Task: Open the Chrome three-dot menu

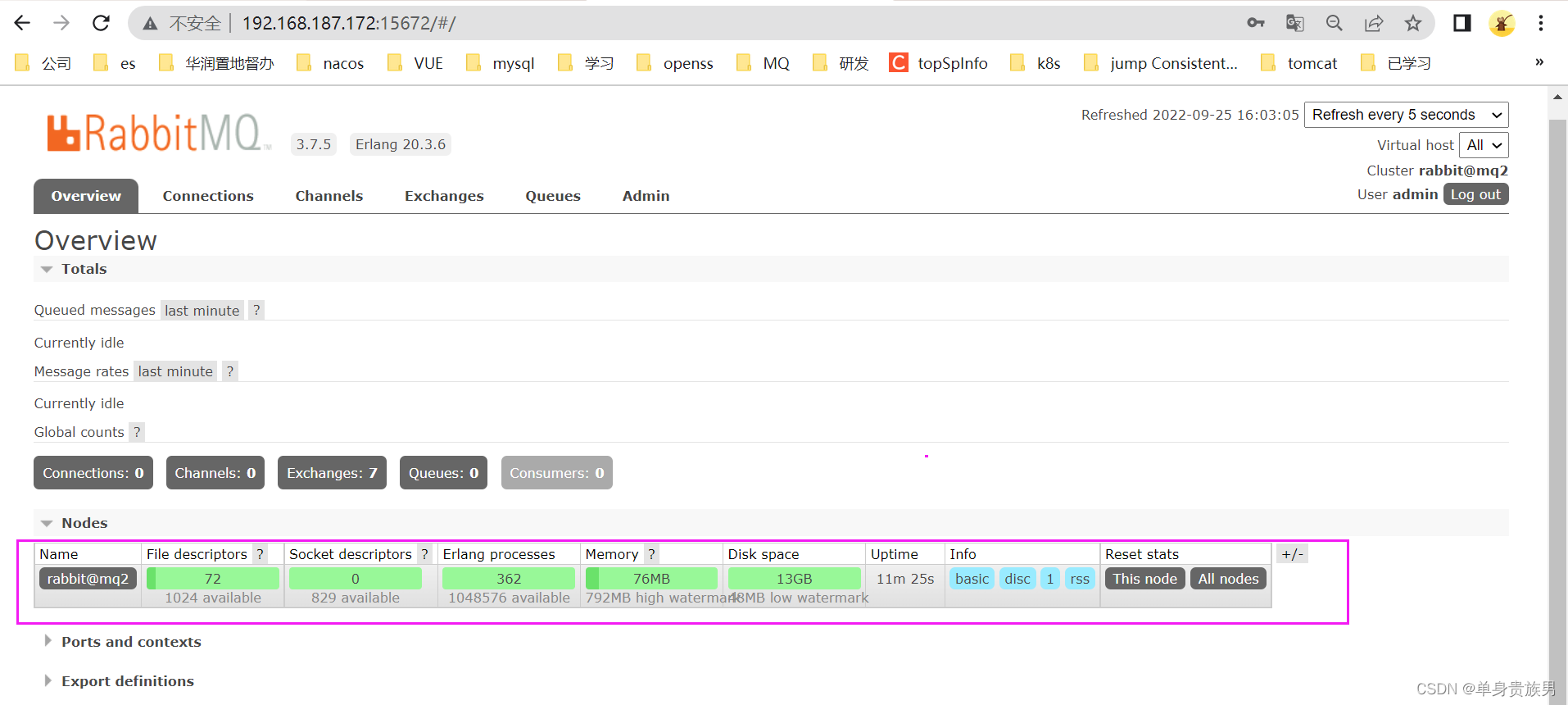Action: 1541,23
